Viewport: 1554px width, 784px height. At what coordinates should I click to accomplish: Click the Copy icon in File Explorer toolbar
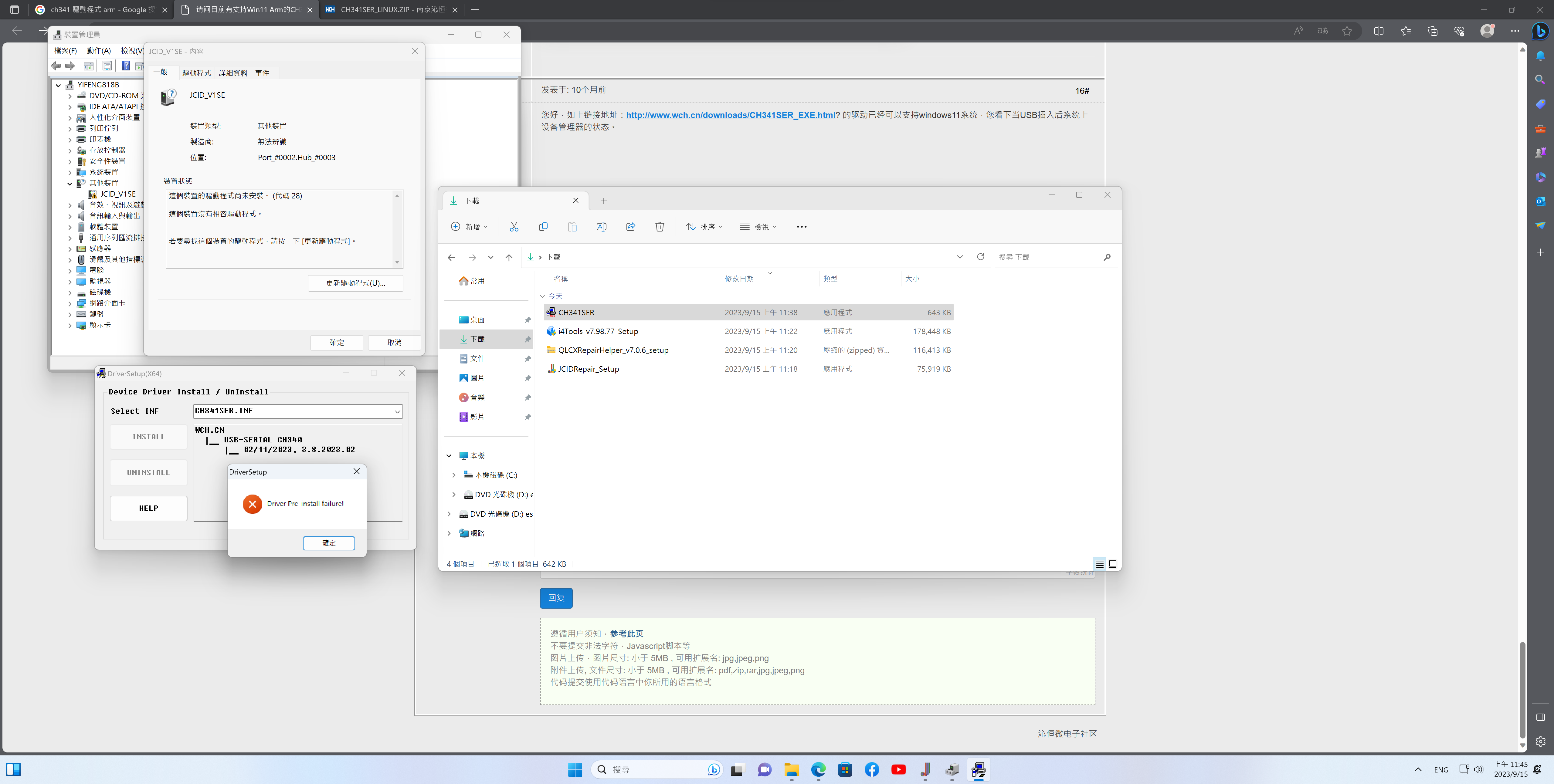[543, 227]
